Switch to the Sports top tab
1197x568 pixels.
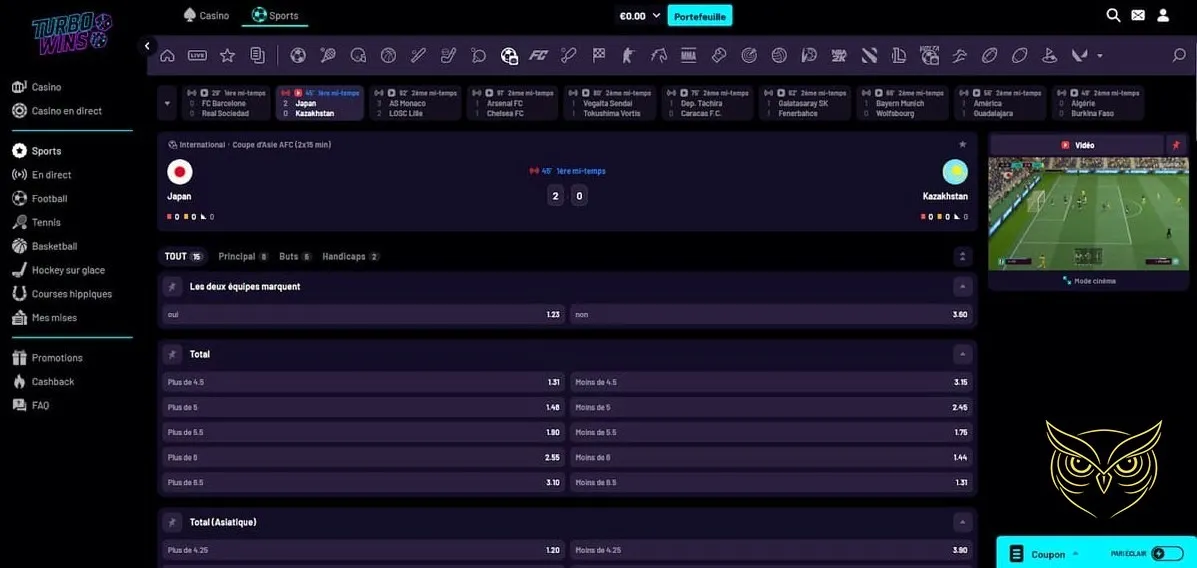[x=275, y=15]
